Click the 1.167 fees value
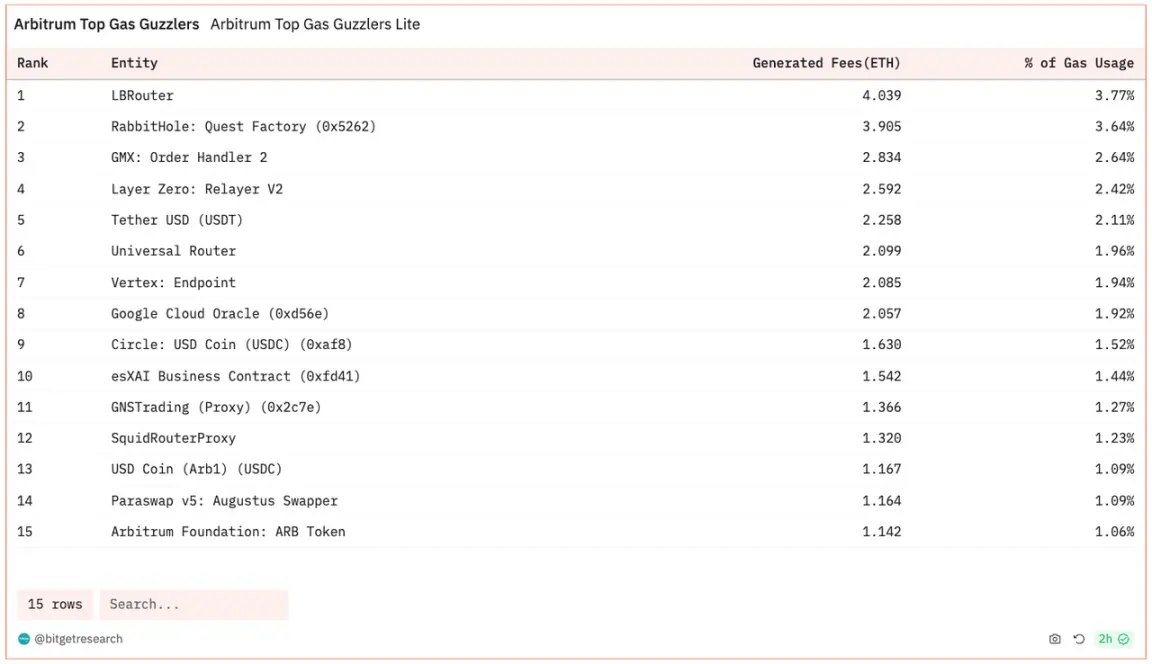The height and width of the screenshot is (664, 1152). (882, 469)
